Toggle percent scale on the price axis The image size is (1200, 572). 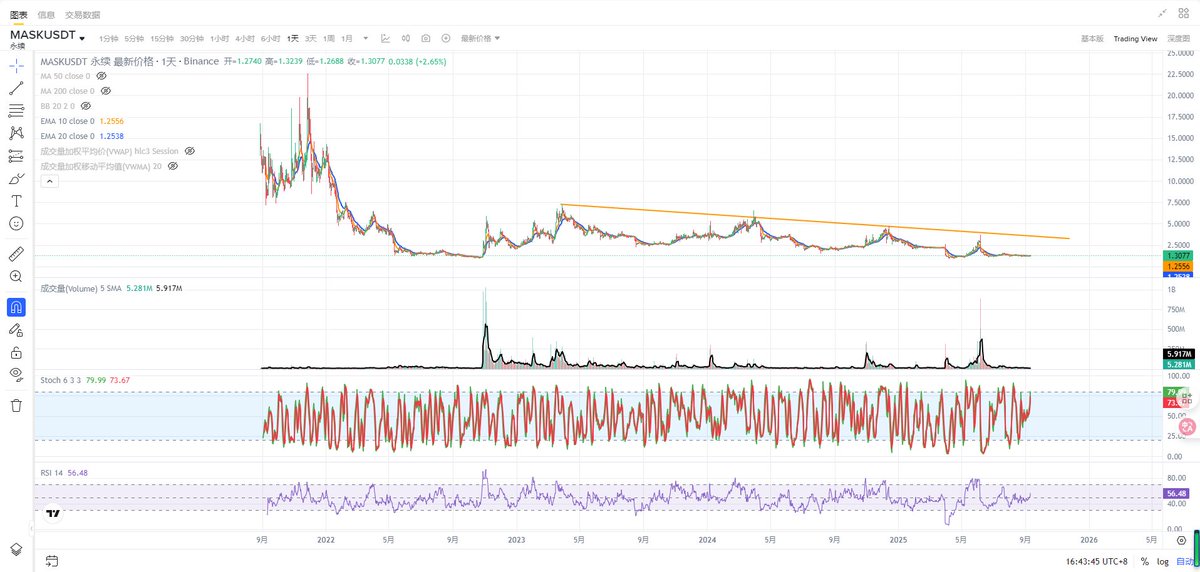[x=1144, y=561]
